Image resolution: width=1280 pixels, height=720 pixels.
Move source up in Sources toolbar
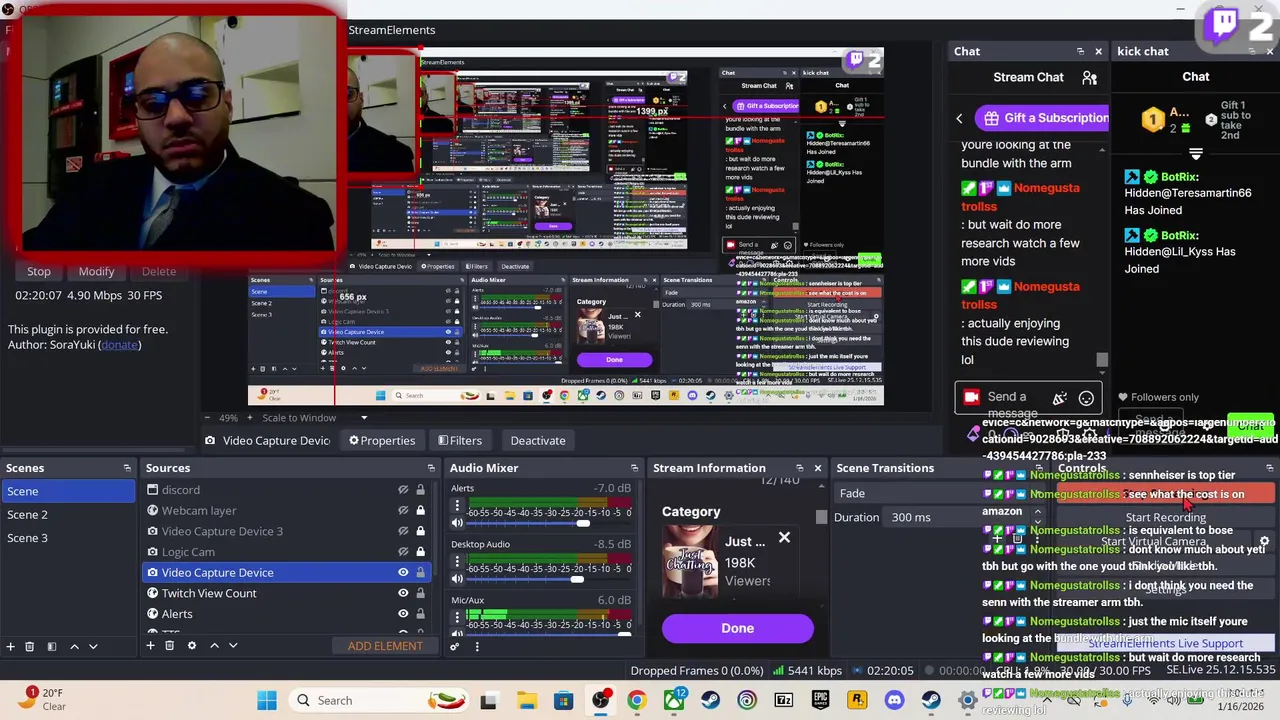point(214,646)
